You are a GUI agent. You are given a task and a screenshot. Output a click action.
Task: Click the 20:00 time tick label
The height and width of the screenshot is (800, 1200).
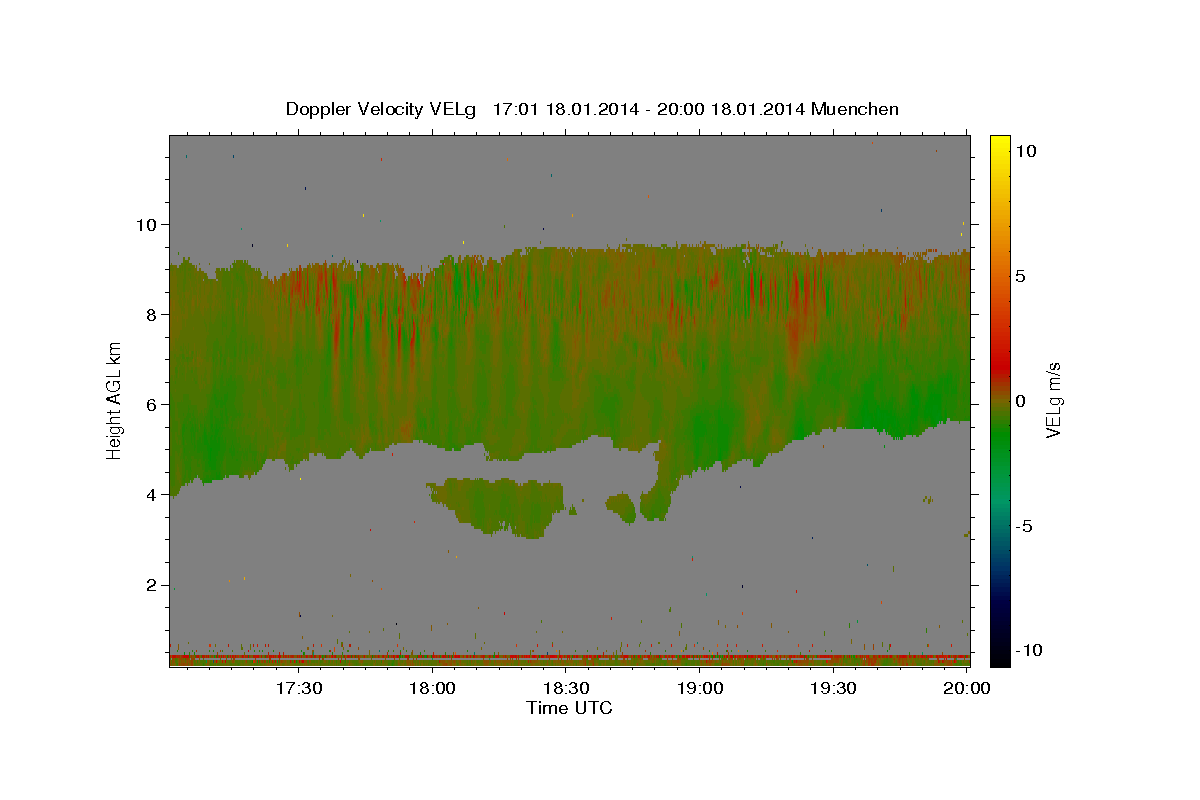(966, 688)
